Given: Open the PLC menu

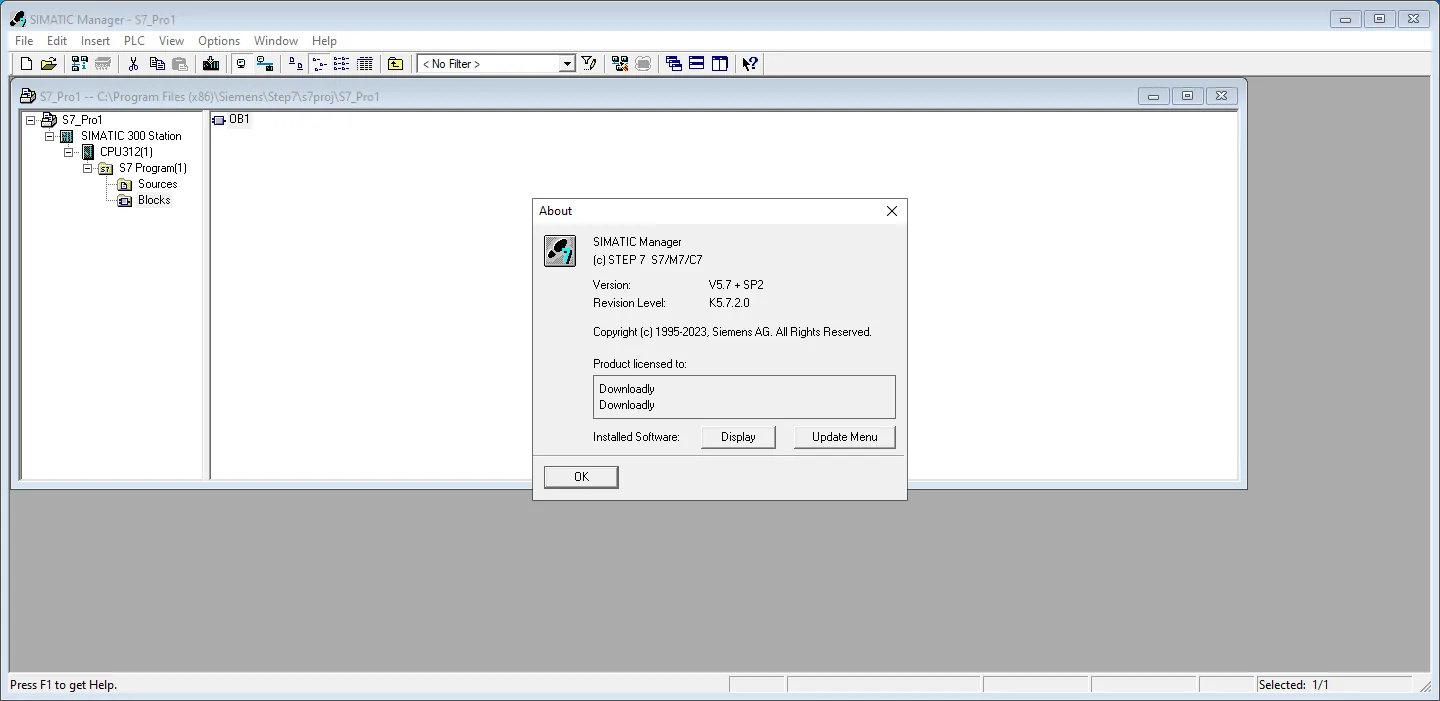Looking at the screenshot, I should pos(134,41).
